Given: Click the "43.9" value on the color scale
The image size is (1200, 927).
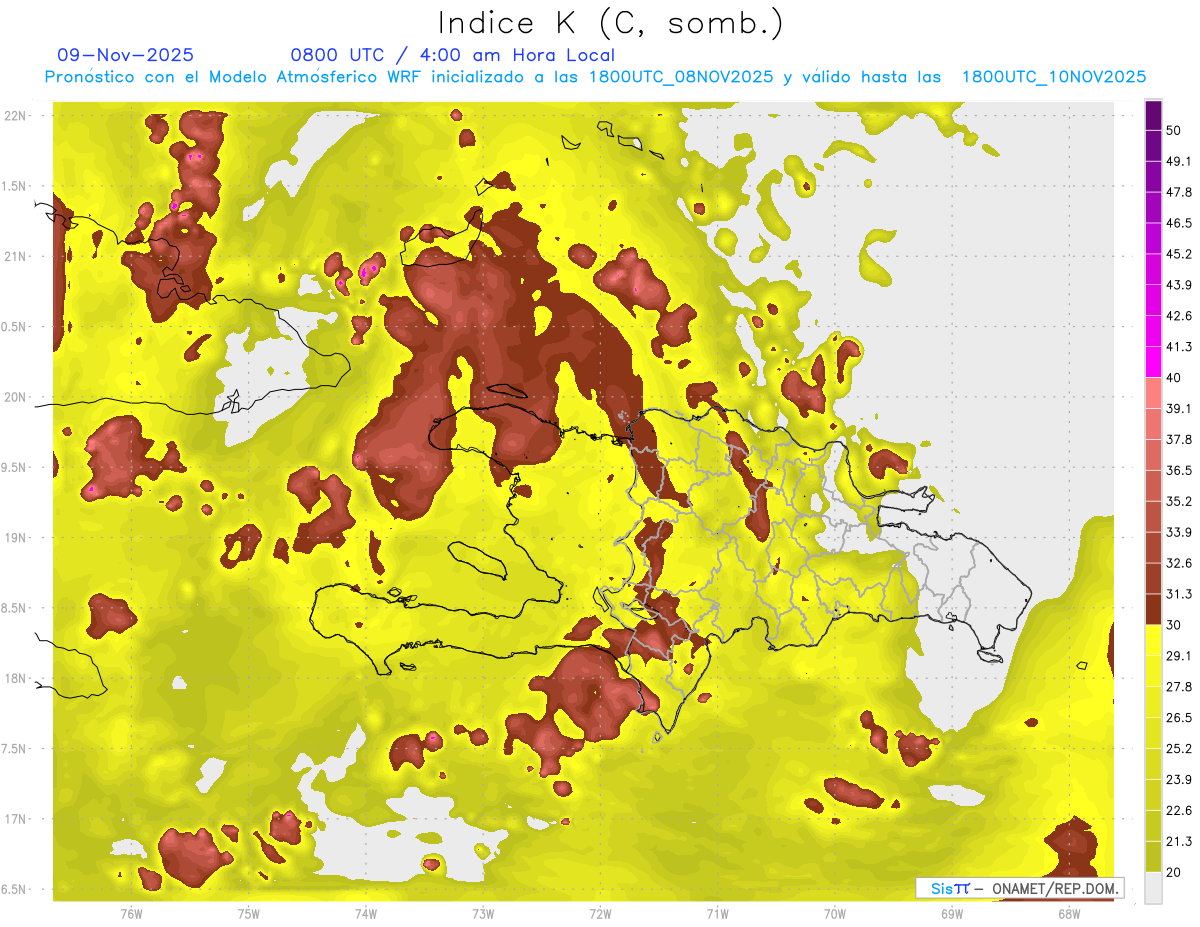Looking at the screenshot, I should pos(1179,285).
